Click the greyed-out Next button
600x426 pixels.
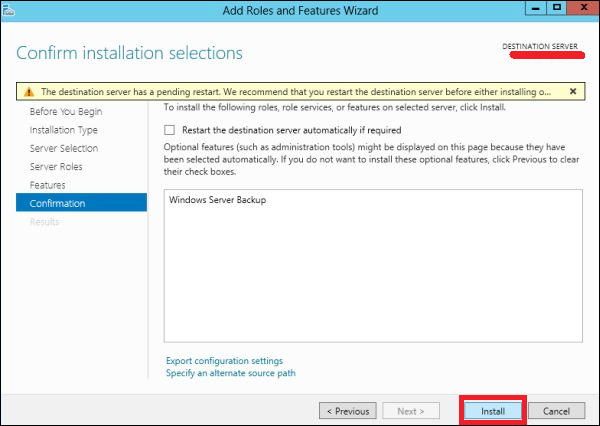pyautogui.click(x=416, y=410)
